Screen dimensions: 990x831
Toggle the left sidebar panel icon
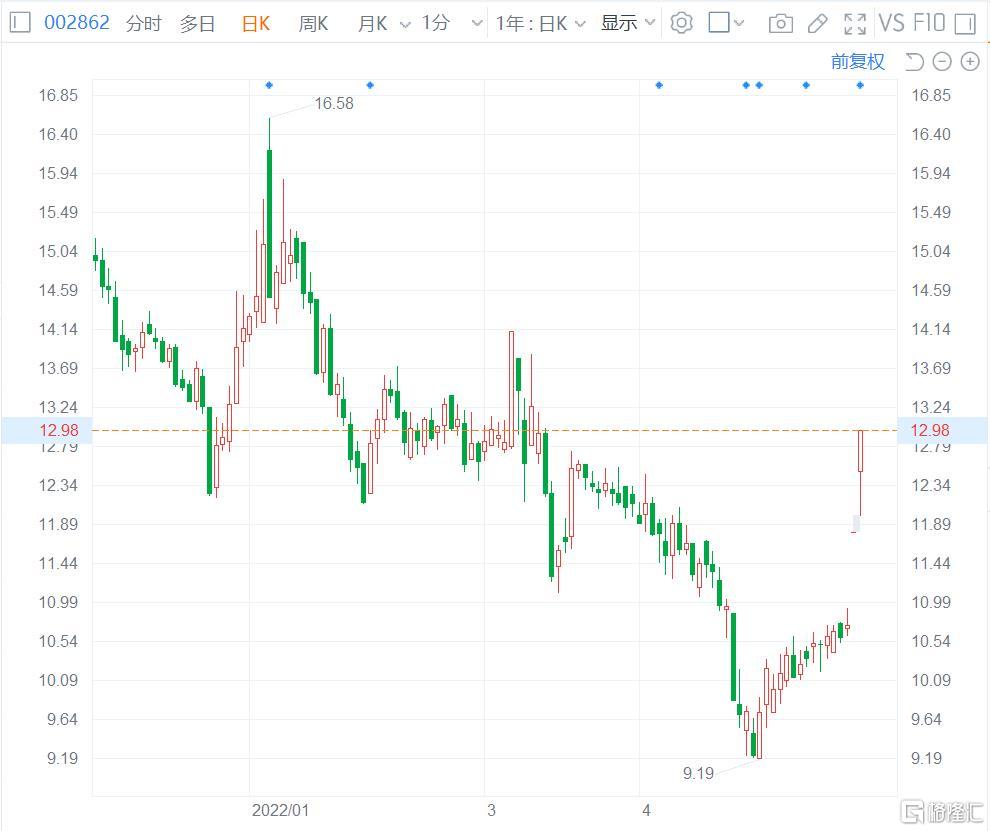click(20, 23)
